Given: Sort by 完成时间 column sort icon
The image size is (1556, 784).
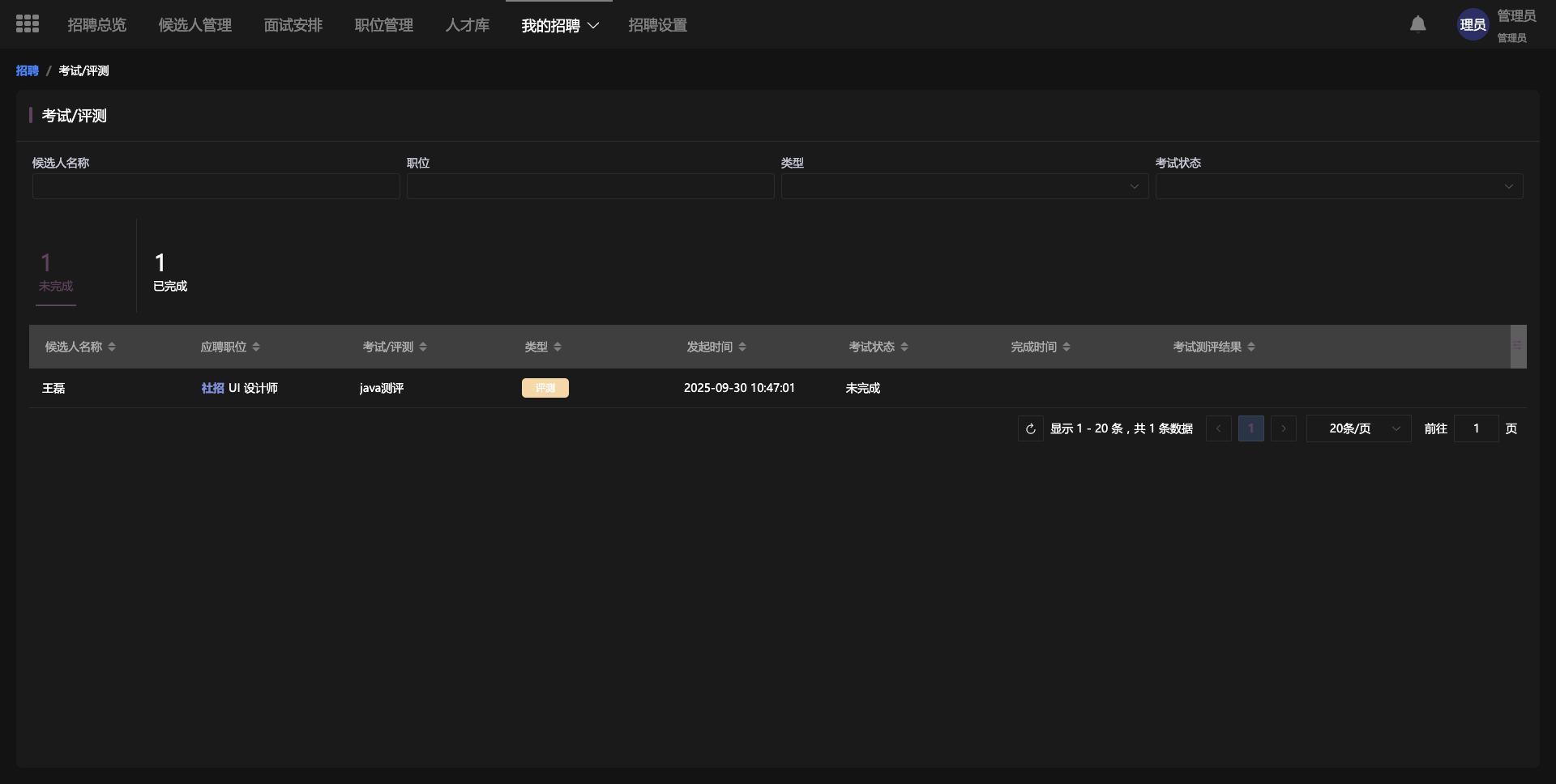Looking at the screenshot, I should click(x=1067, y=347).
